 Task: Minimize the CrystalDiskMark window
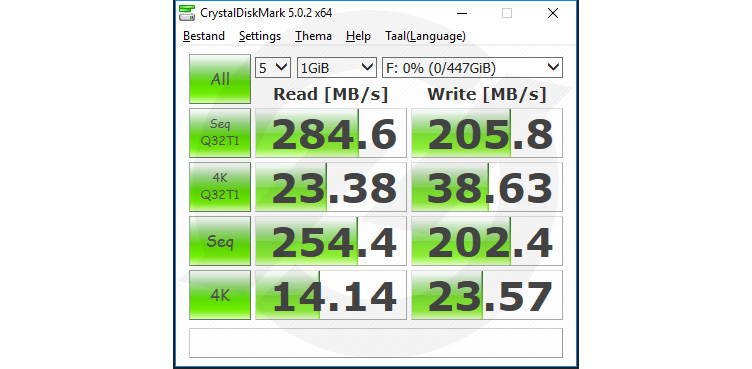(461, 13)
